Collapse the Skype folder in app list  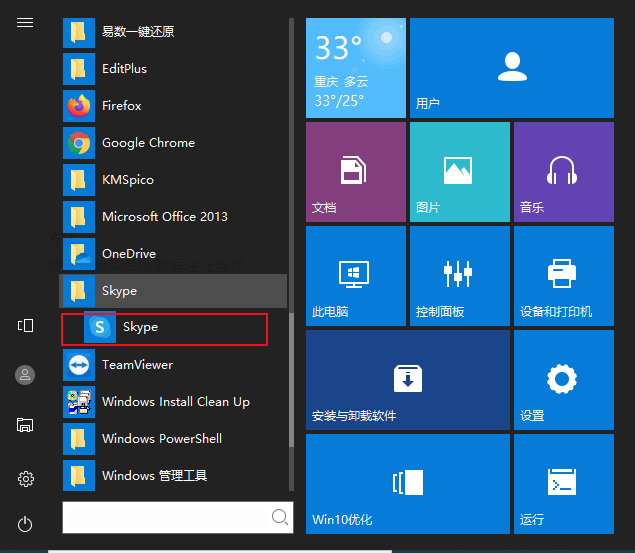point(173,291)
